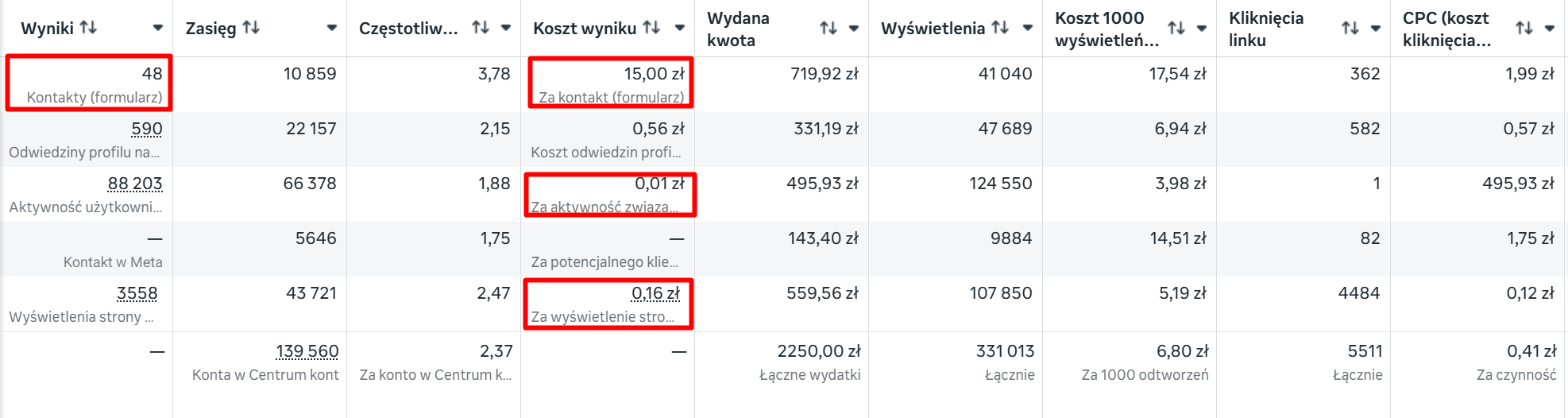Sort Wydana kwota column with arrows
The width and height of the screenshot is (1568, 418).
(828, 29)
